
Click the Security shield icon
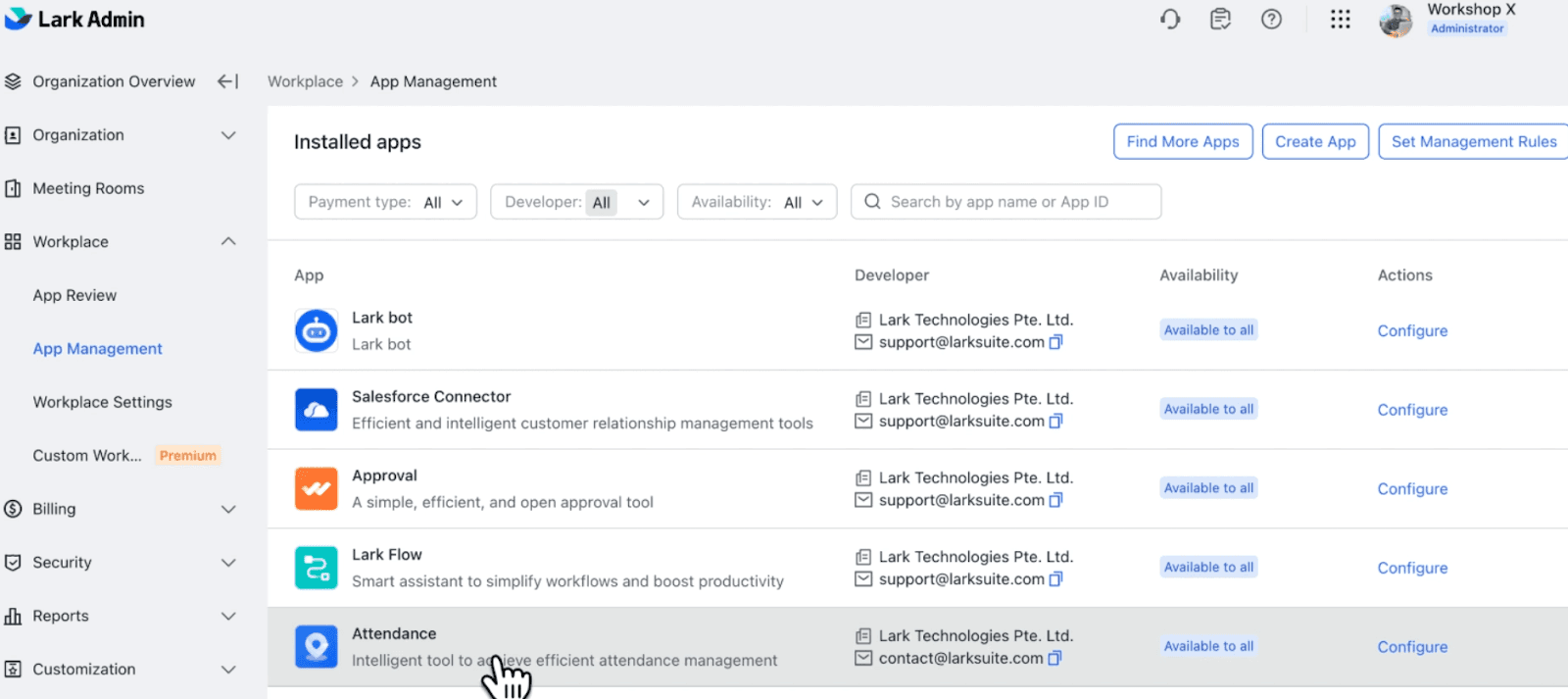pos(13,563)
